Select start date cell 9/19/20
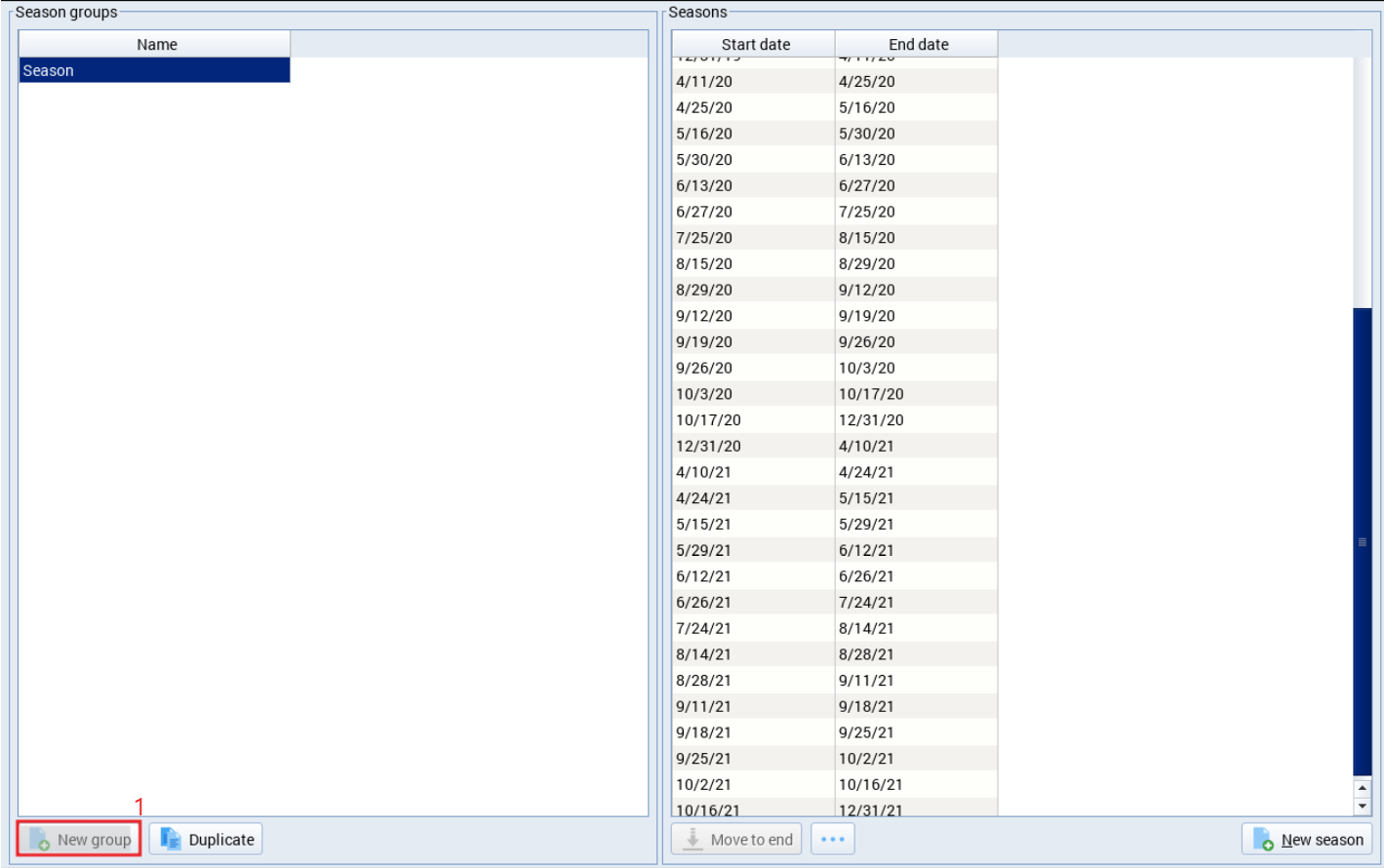1384x868 pixels. (x=753, y=341)
